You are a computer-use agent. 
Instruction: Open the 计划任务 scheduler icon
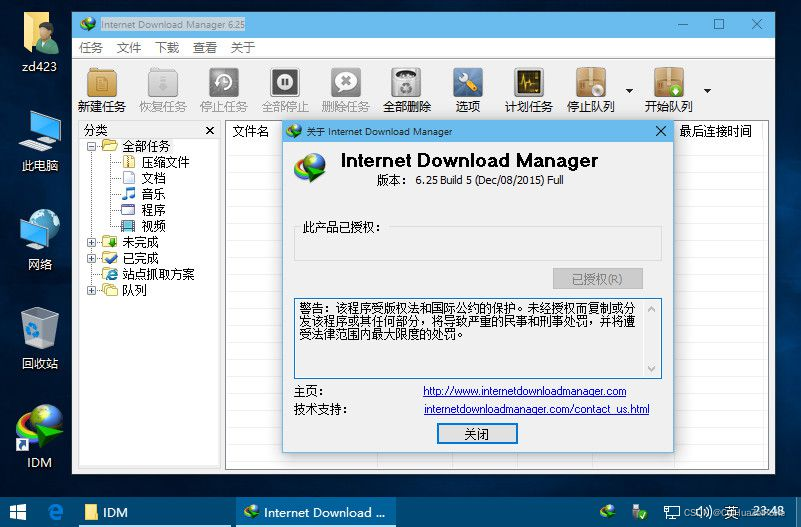click(x=529, y=83)
